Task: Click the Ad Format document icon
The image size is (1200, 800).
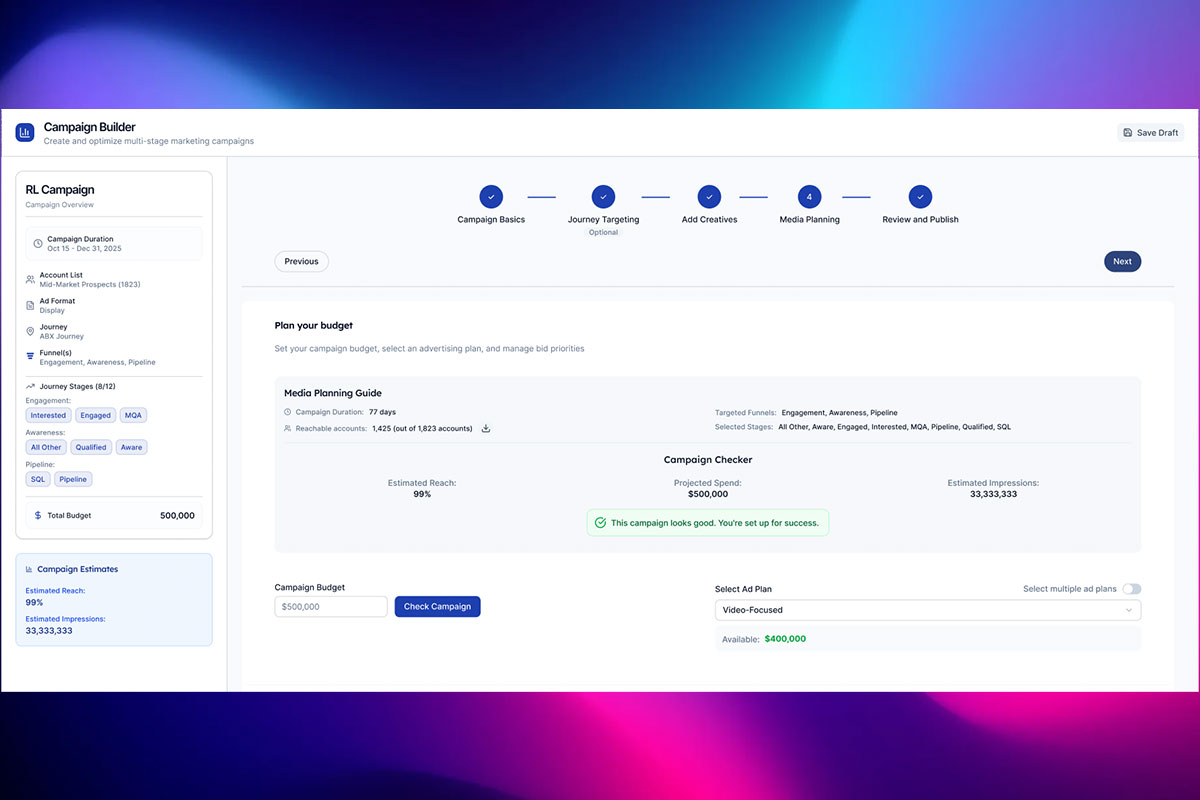Action: (30, 305)
